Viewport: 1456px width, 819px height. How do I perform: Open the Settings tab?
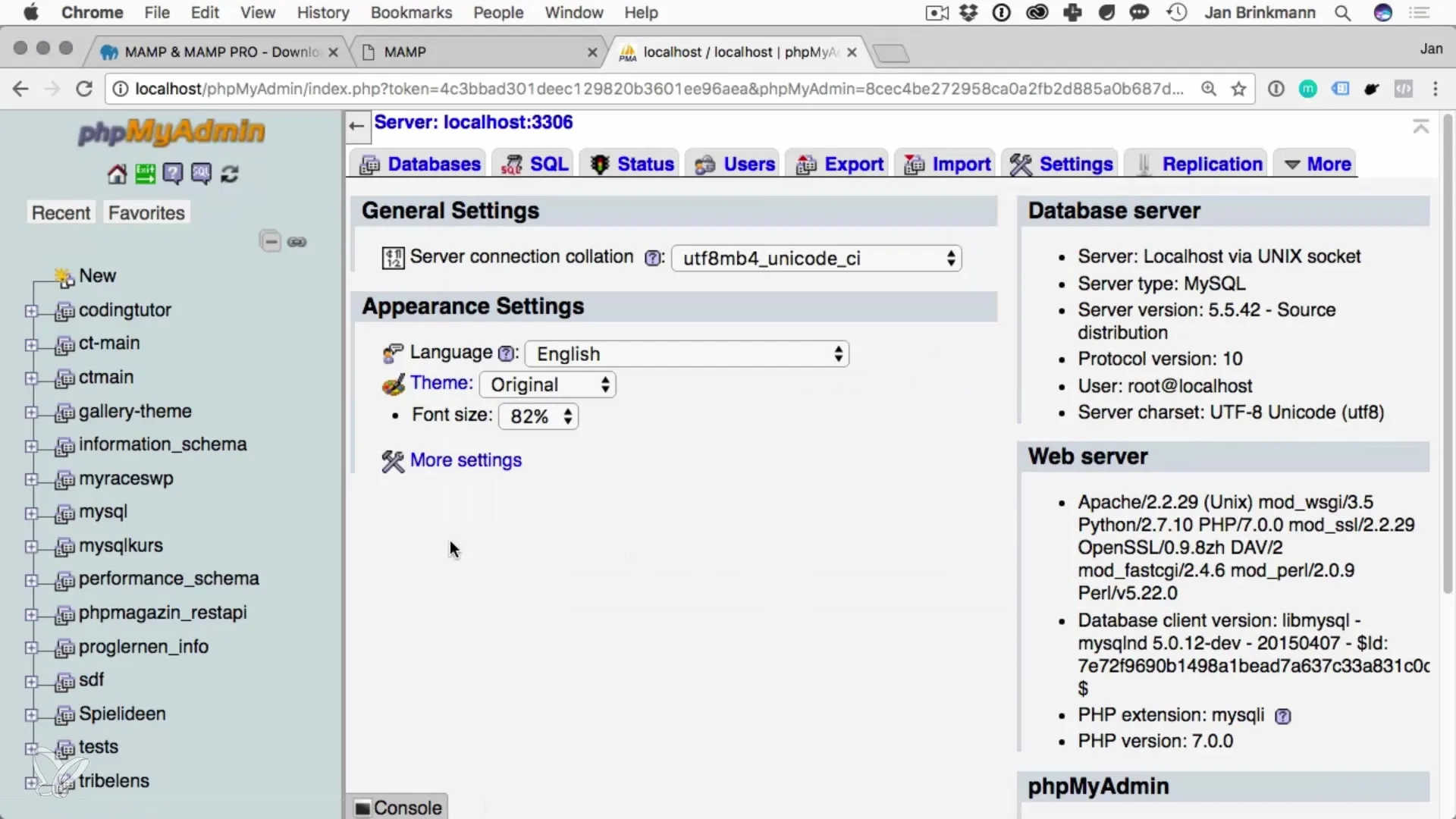point(1061,164)
